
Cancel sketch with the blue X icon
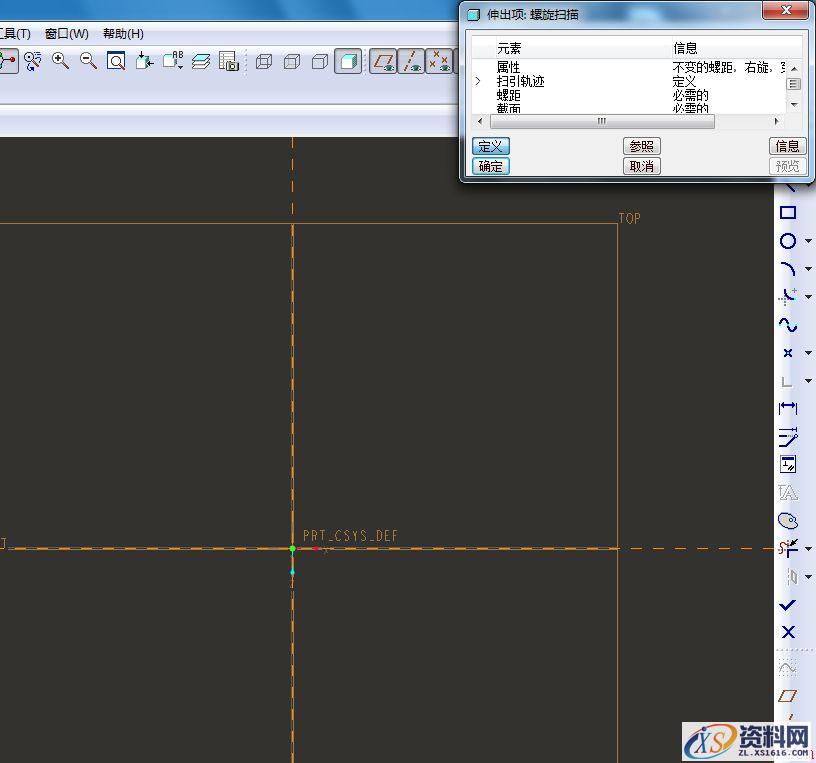click(x=788, y=632)
